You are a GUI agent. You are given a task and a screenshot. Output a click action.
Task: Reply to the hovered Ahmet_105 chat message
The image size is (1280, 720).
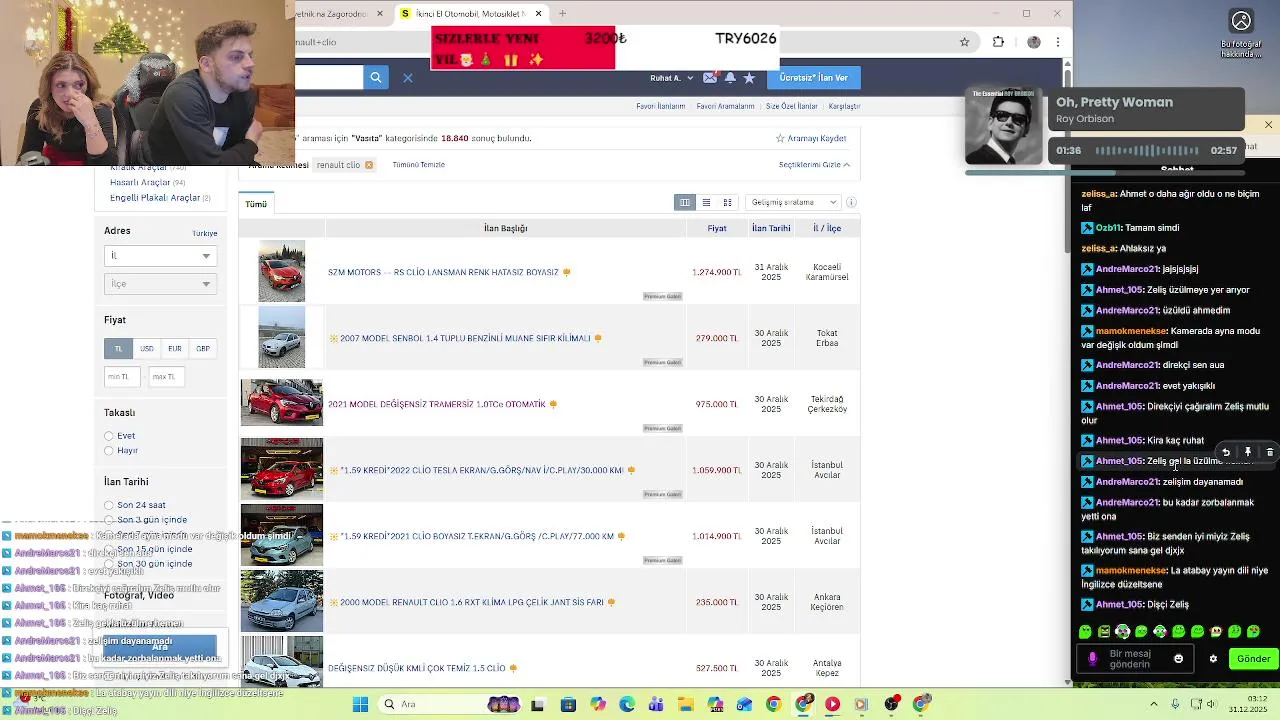pos(1226,452)
